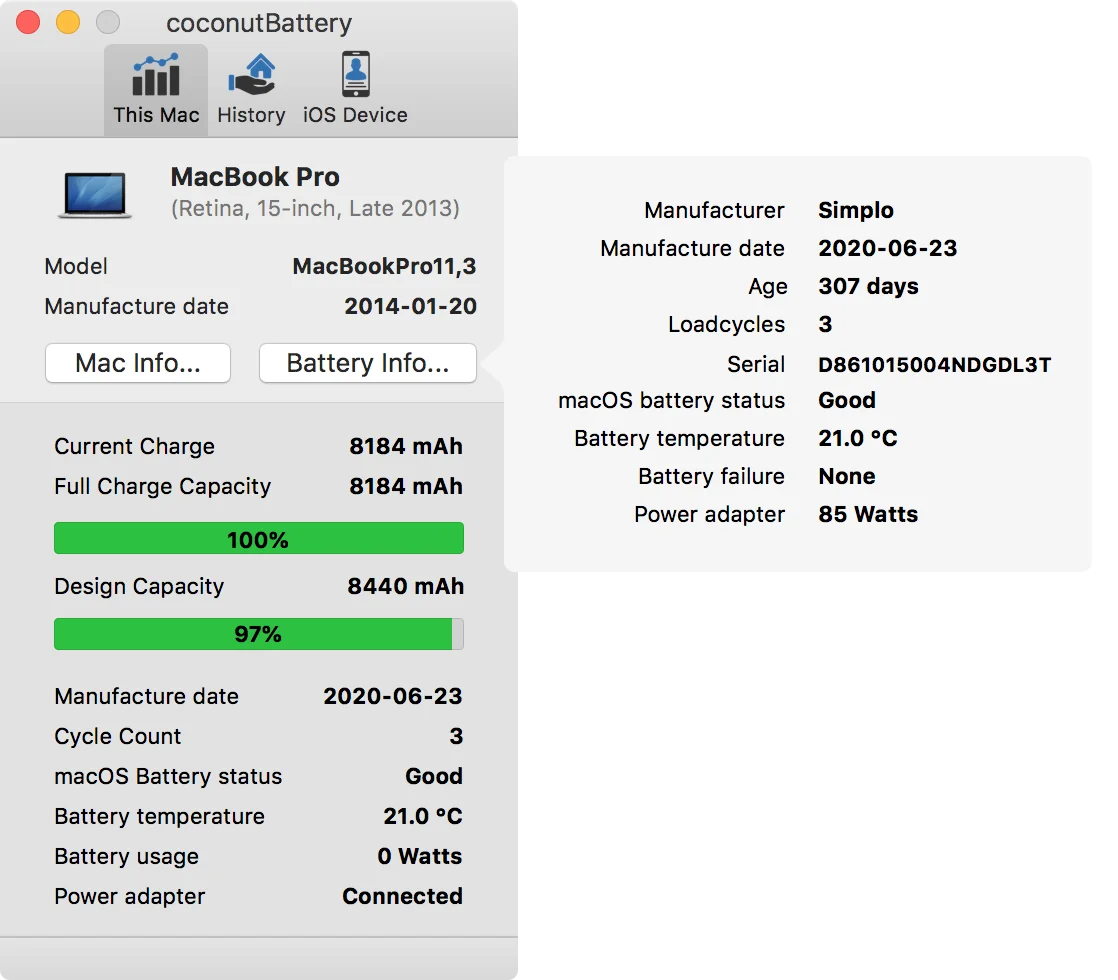1118x980 pixels.
Task: Select the model value MacBookPro11,3
Action: point(384,266)
